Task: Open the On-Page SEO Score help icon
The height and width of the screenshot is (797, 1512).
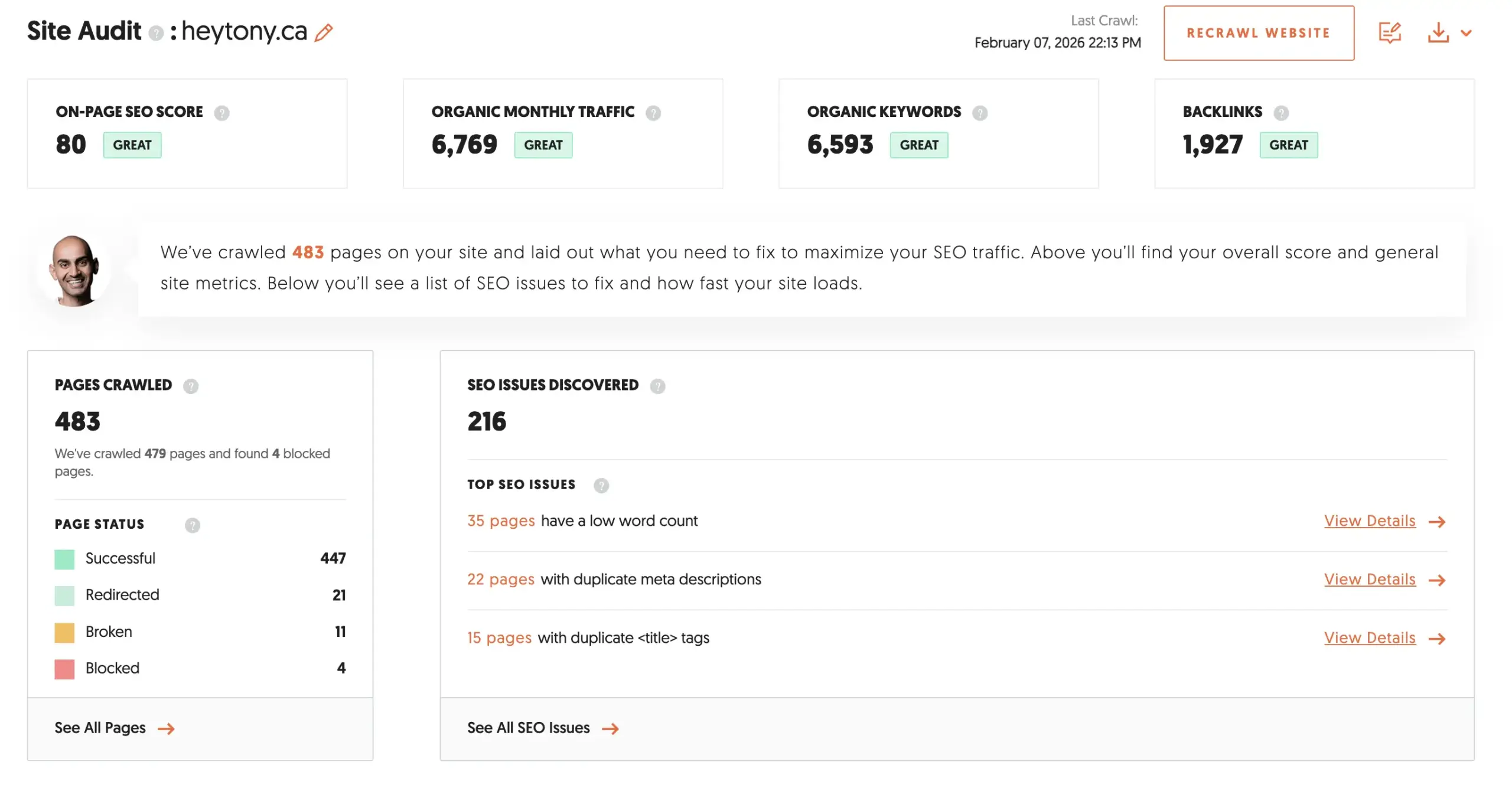Action: [x=221, y=113]
